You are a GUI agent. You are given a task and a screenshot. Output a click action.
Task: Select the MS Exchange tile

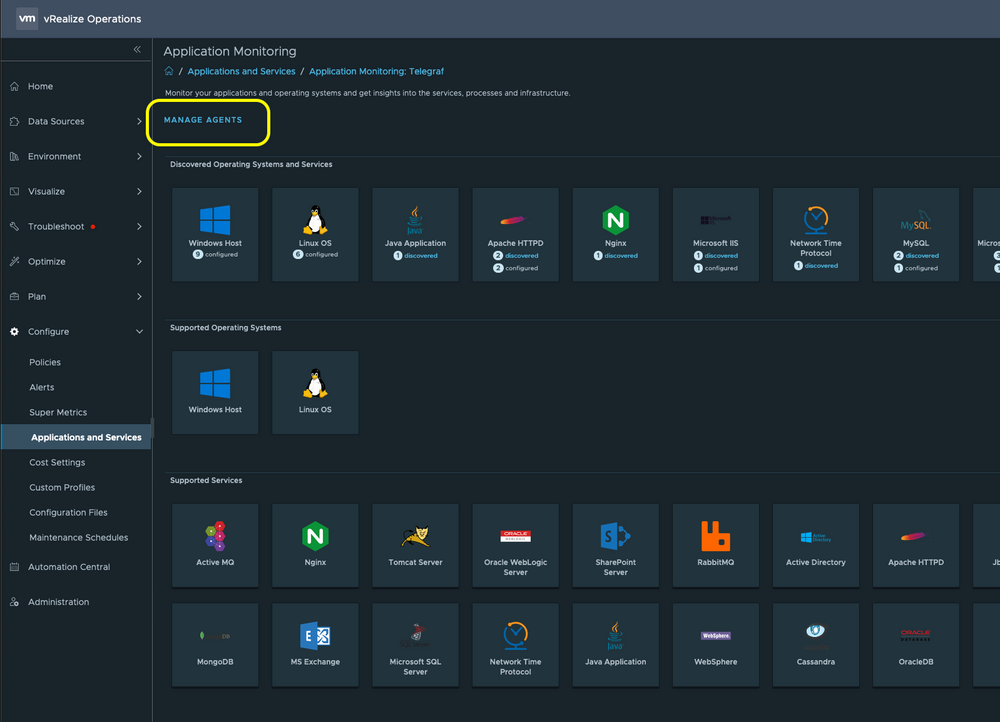tap(315, 645)
